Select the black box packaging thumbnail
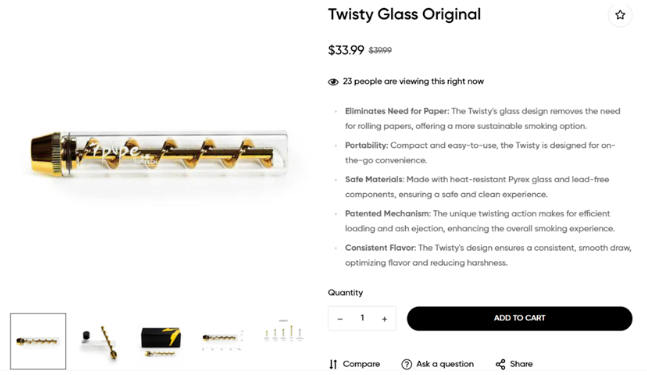 pyautogui.click(x=161, y=341)
